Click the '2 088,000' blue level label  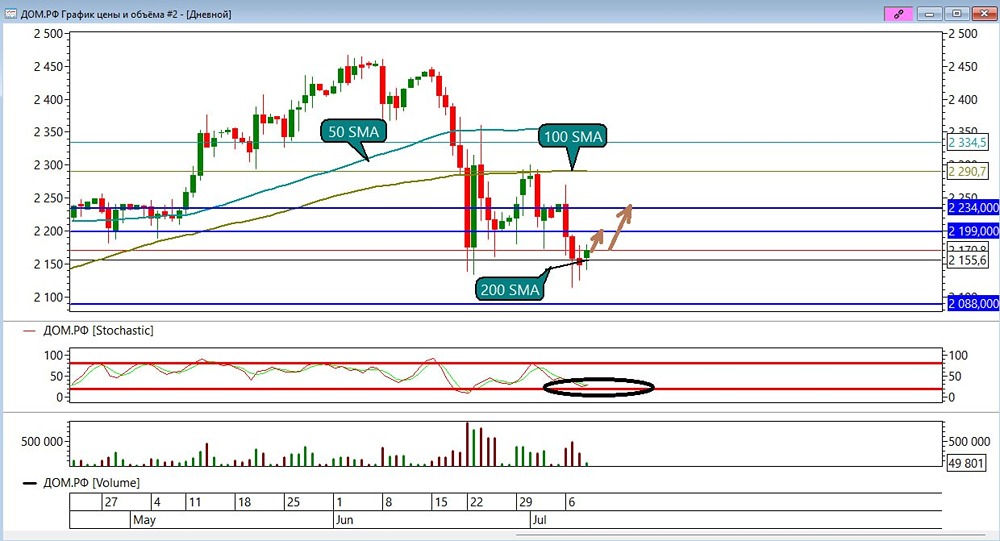[x=973, y=304]
